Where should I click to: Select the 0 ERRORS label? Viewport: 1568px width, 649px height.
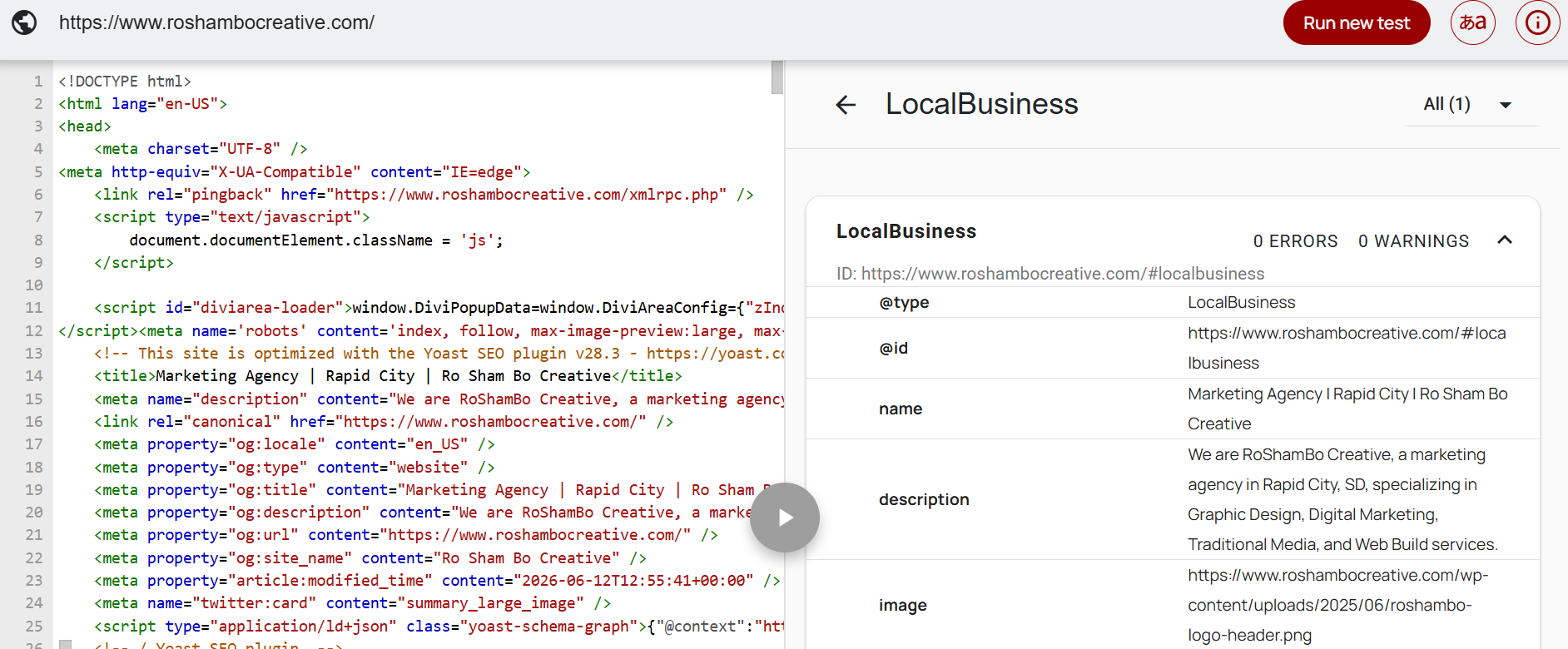coord(1295,241)
